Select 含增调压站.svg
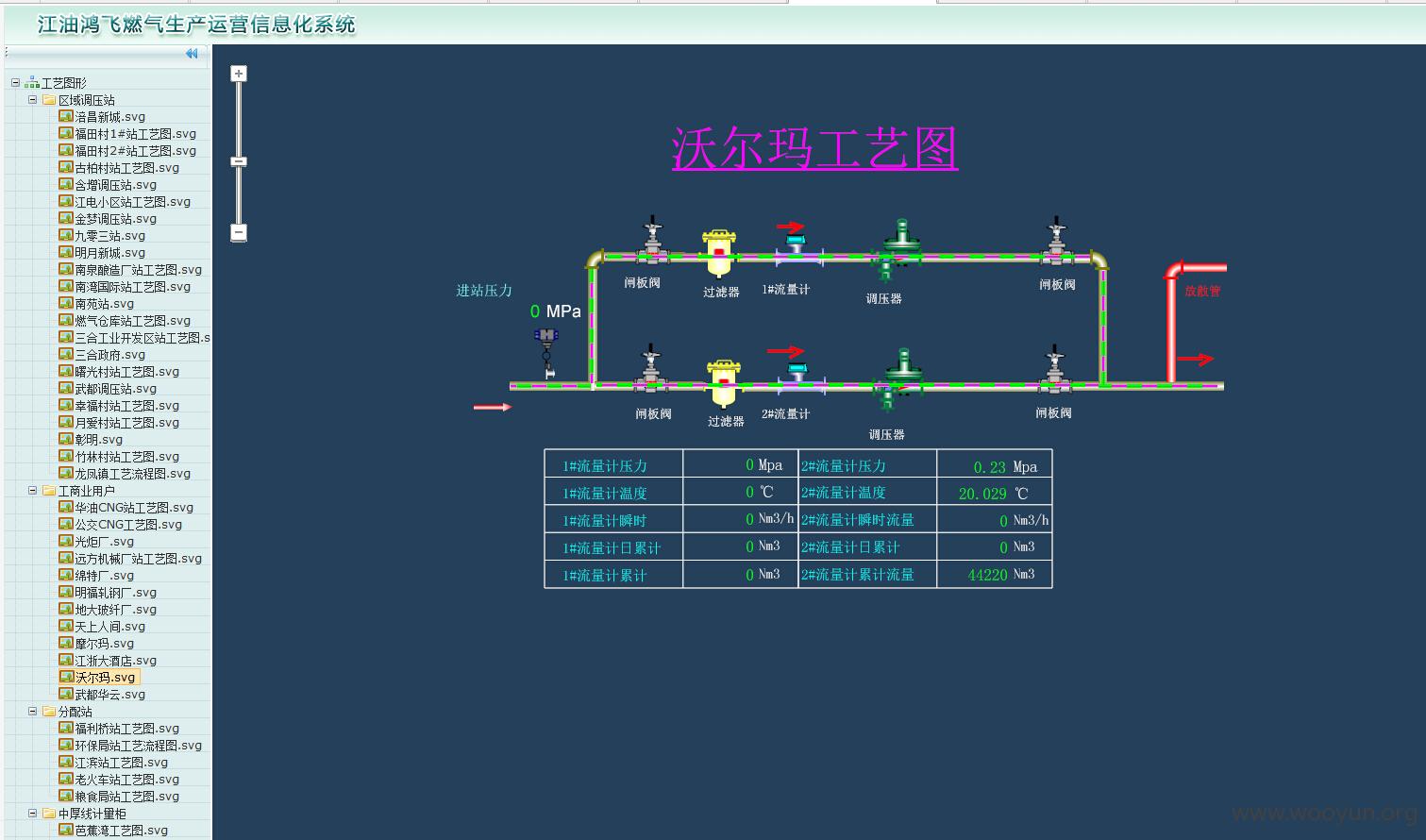The image size is (1426, 840). click(116, 185)
